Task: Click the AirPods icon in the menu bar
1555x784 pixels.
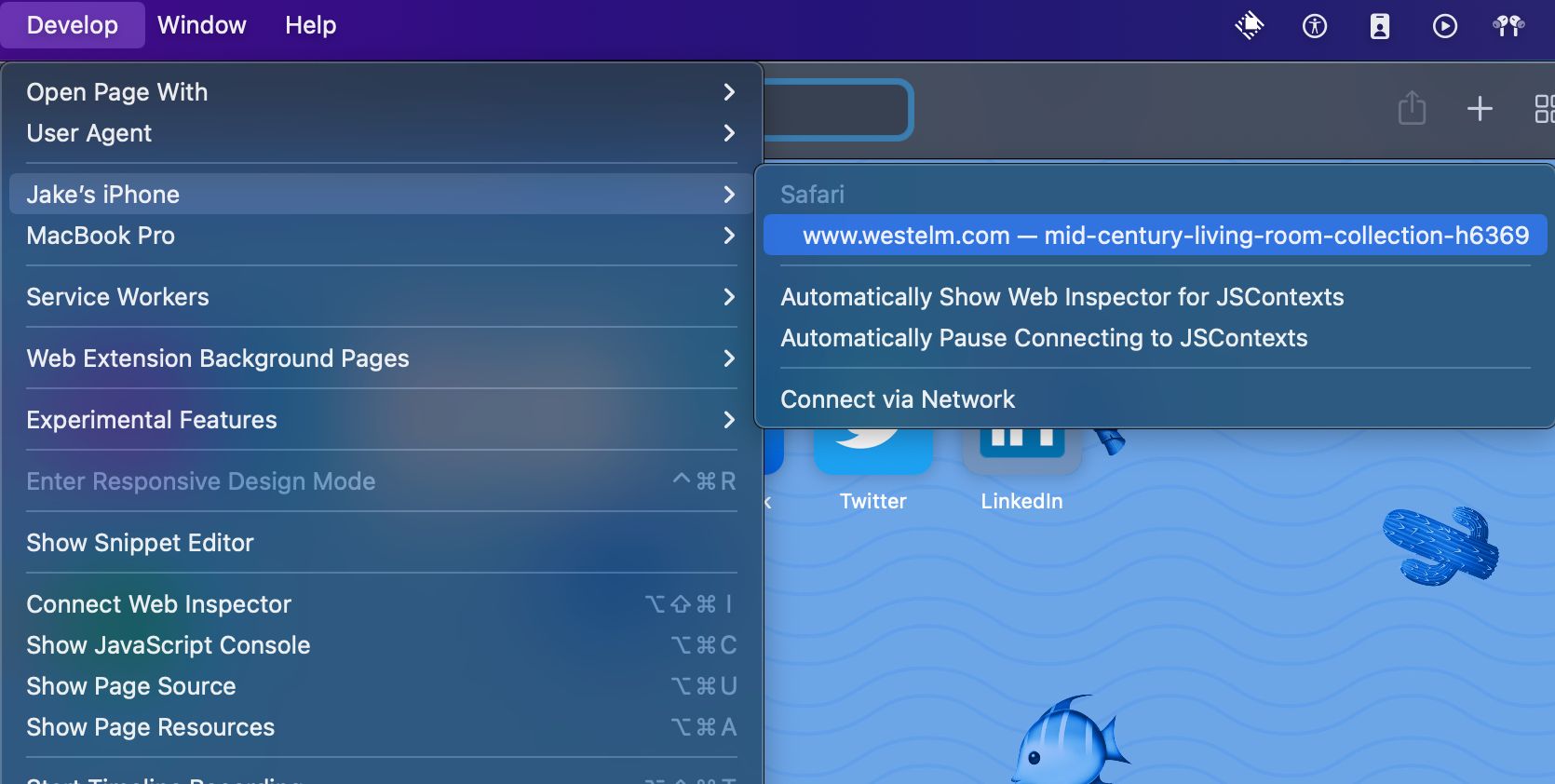Action: pos(1508,26)
